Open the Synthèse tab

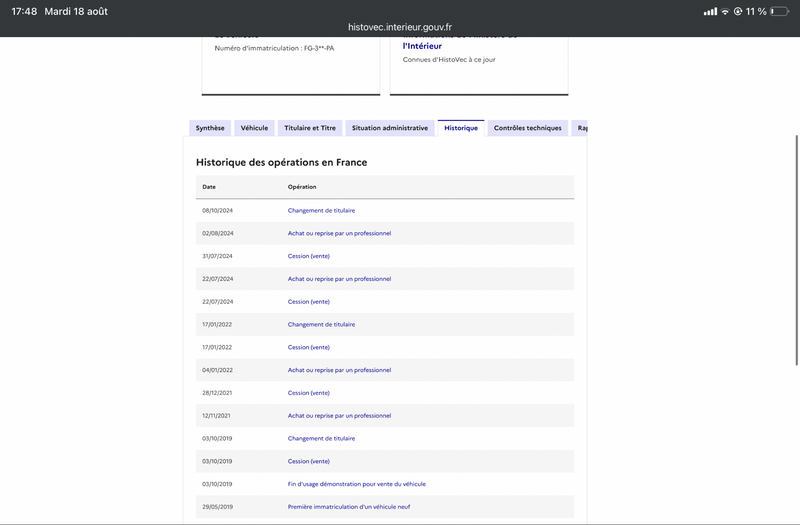pos(210,128)
